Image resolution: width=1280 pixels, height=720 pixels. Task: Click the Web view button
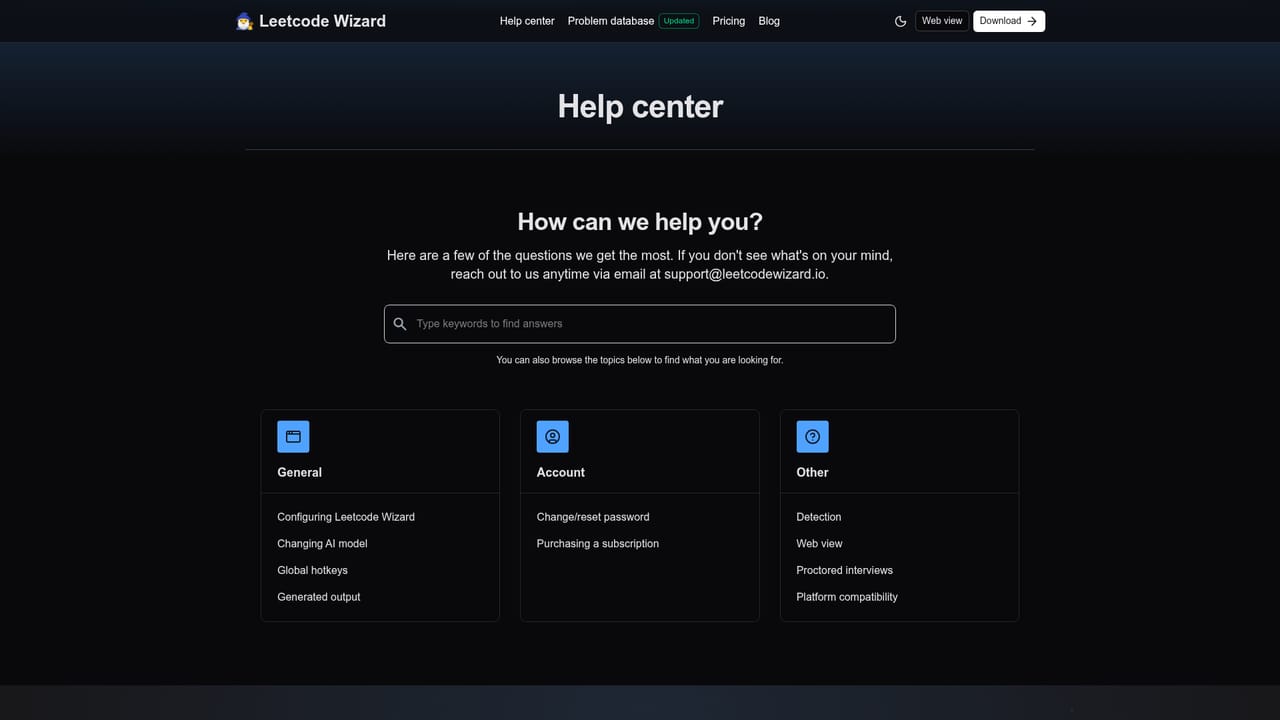pyautogui.click(x=942, y=21)
